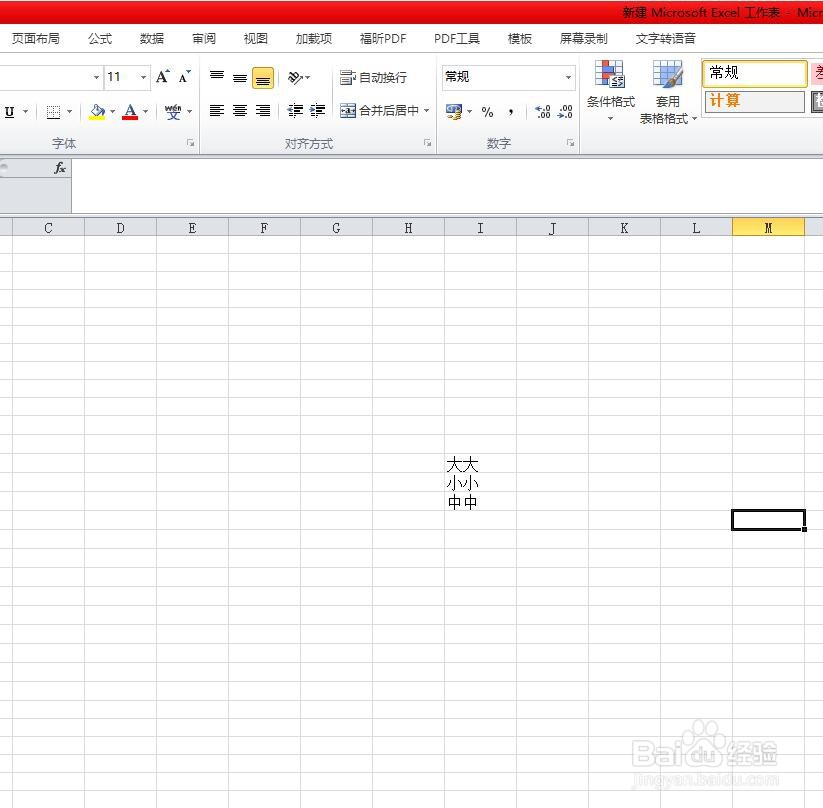Viewport: 823px width, 808px height.
Task: Align text left
Action: tap(217, 111)
